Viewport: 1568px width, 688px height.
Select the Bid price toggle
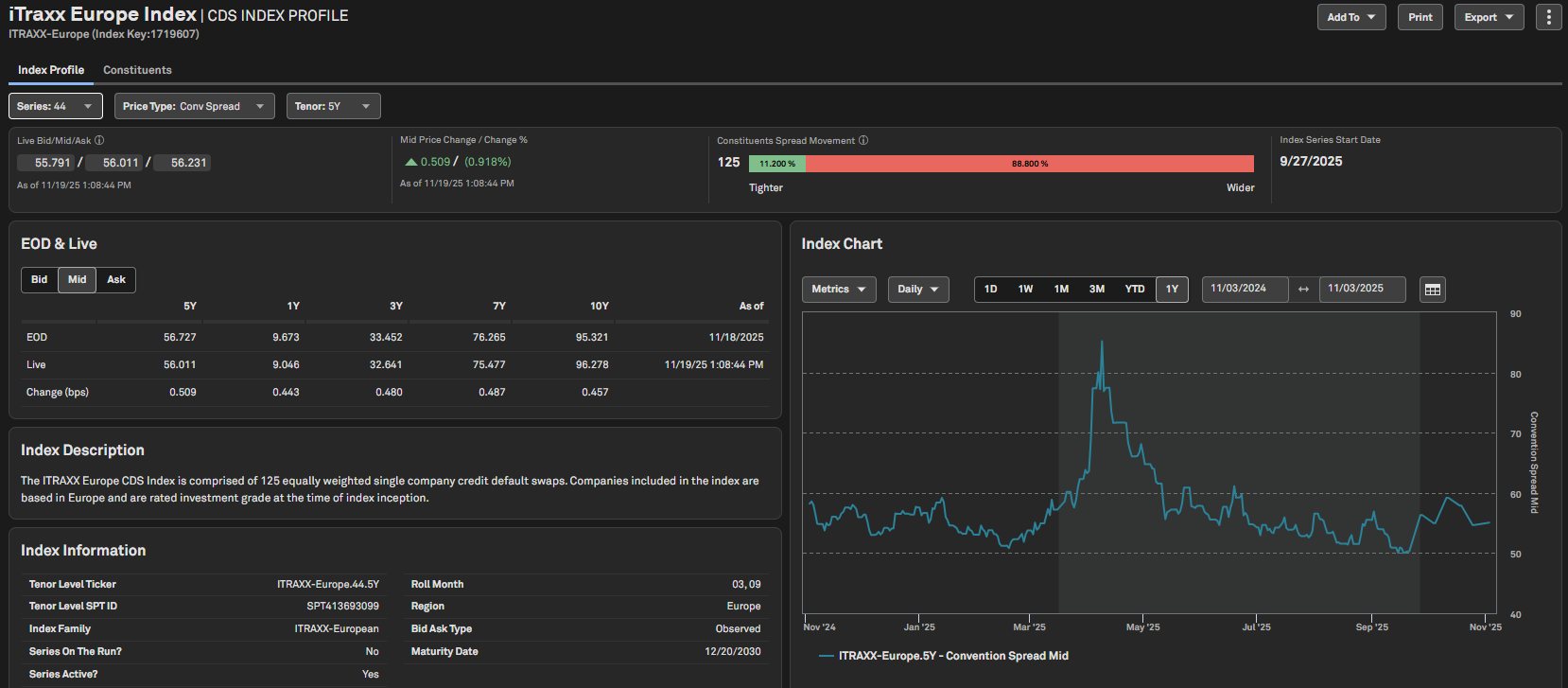pyautogui.click(x=40, y=279)
